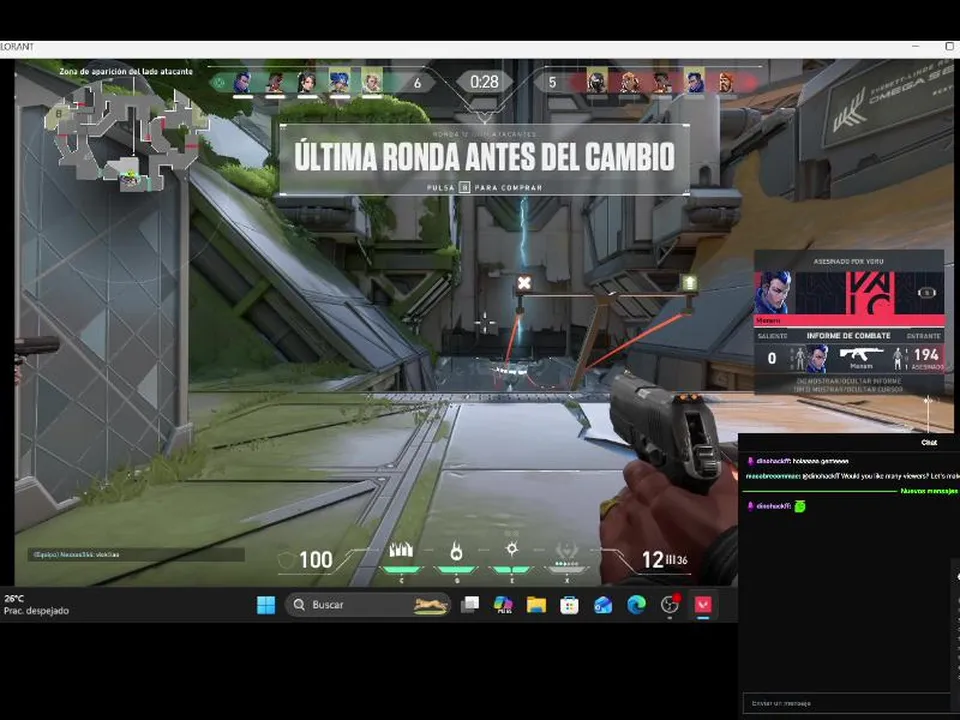Image resolution: width=960 pixels, height=720 pixels.
Task: Click the shield armor icon beside 100
Action: [x=286, y=560]
